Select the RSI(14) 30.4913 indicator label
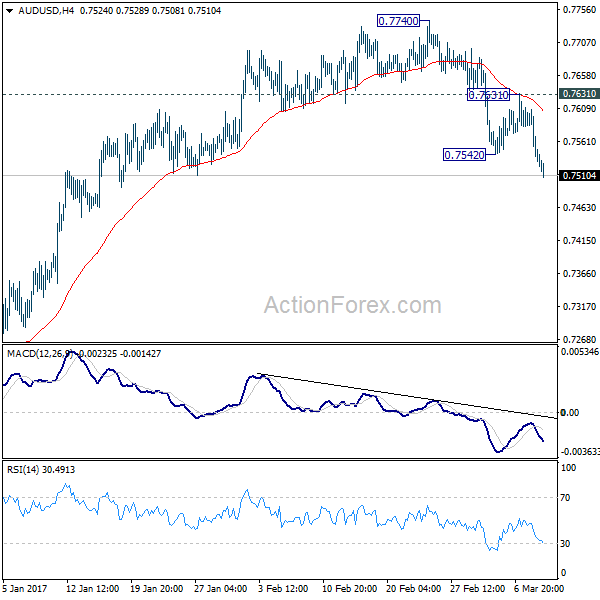This screenshot has width=600, height=600. [41, 470]
